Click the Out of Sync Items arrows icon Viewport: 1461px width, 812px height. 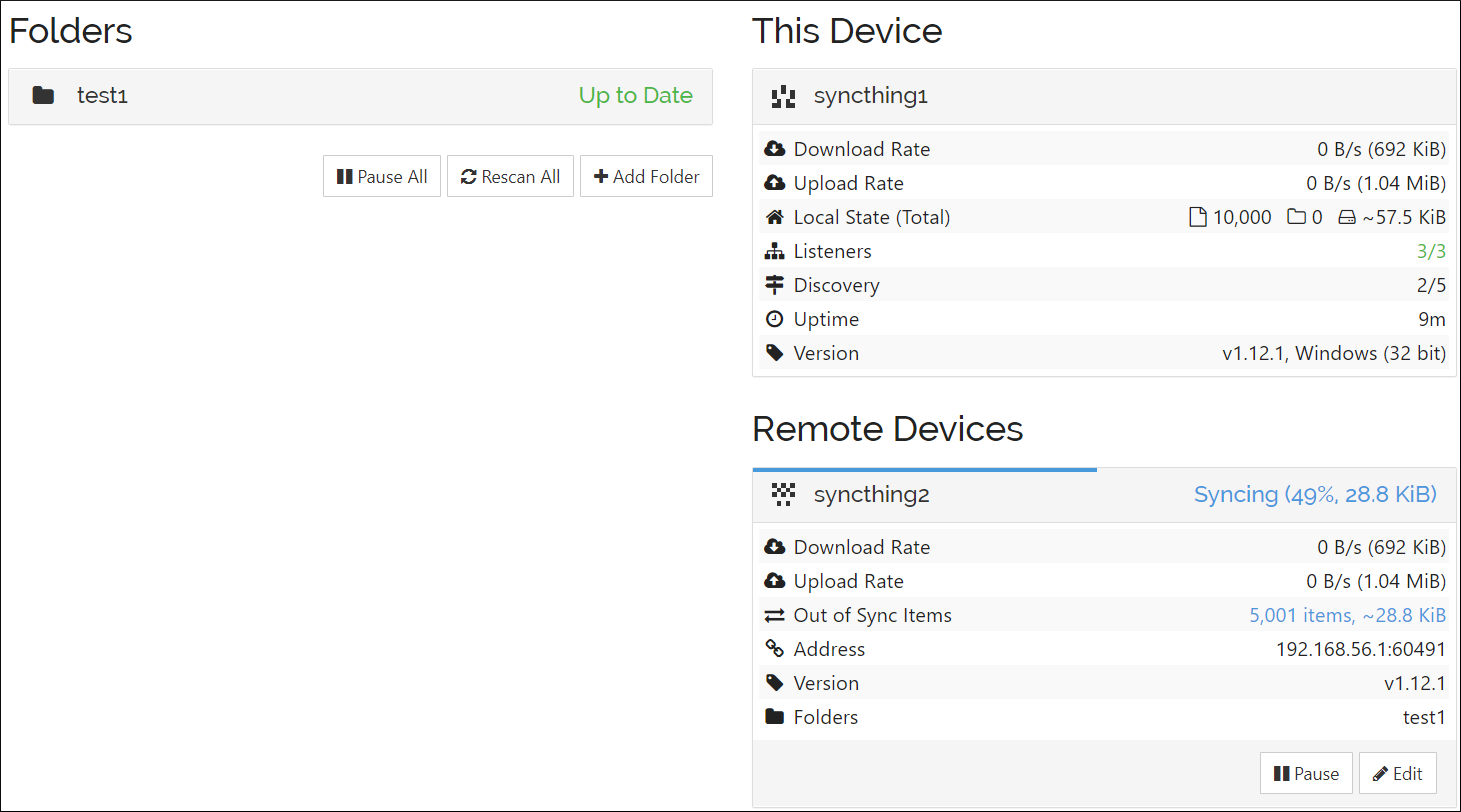[775, 615]
